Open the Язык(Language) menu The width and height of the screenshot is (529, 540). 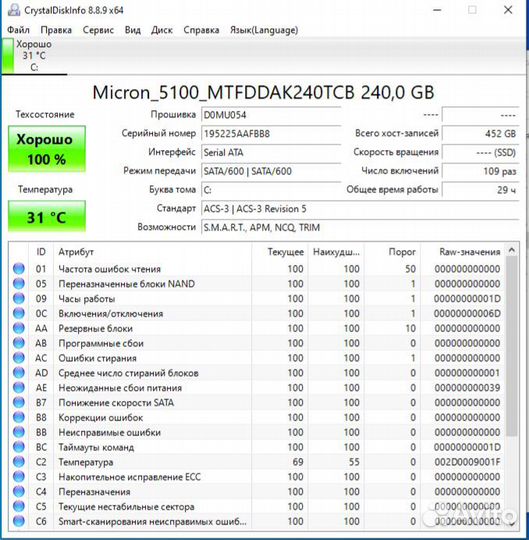[x=264, y=30]
